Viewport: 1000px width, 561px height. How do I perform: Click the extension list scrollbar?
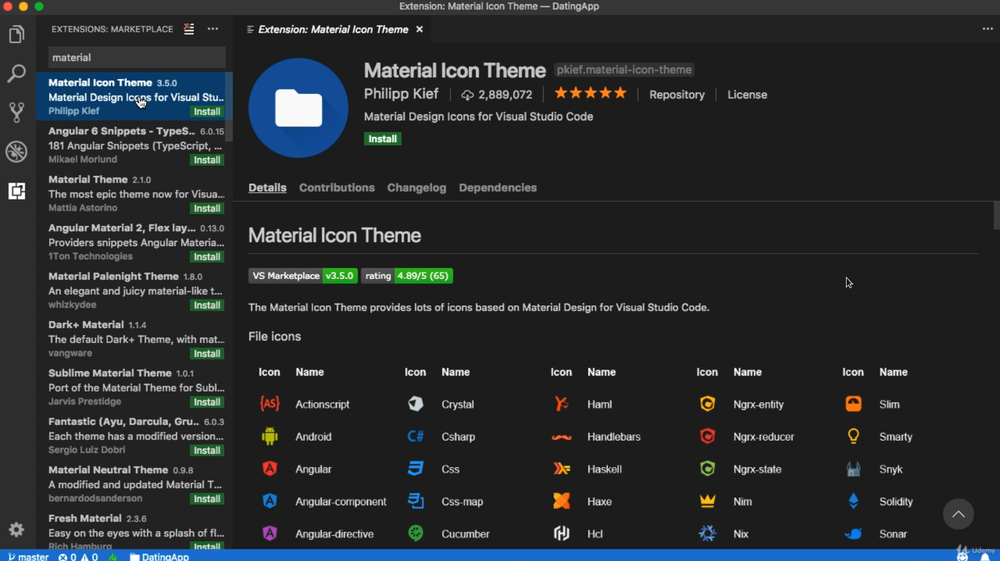[x=230, y=106]
